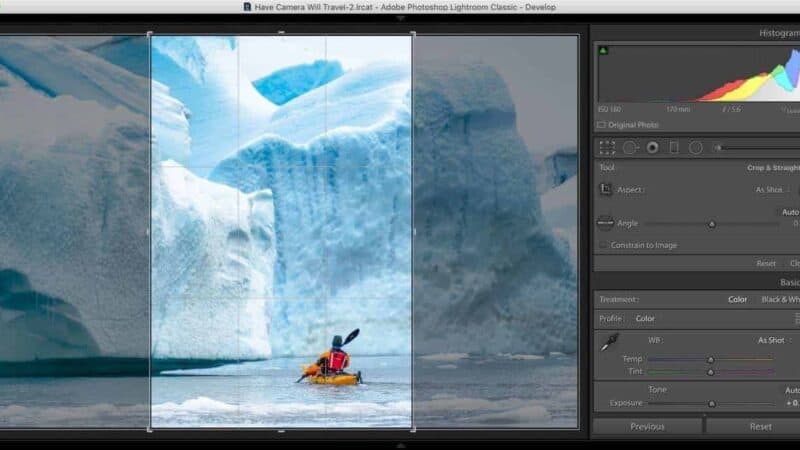Screen dimensions: 800x450
Task: Click the f/5.6 aperture readout
Action: point(732,109)
